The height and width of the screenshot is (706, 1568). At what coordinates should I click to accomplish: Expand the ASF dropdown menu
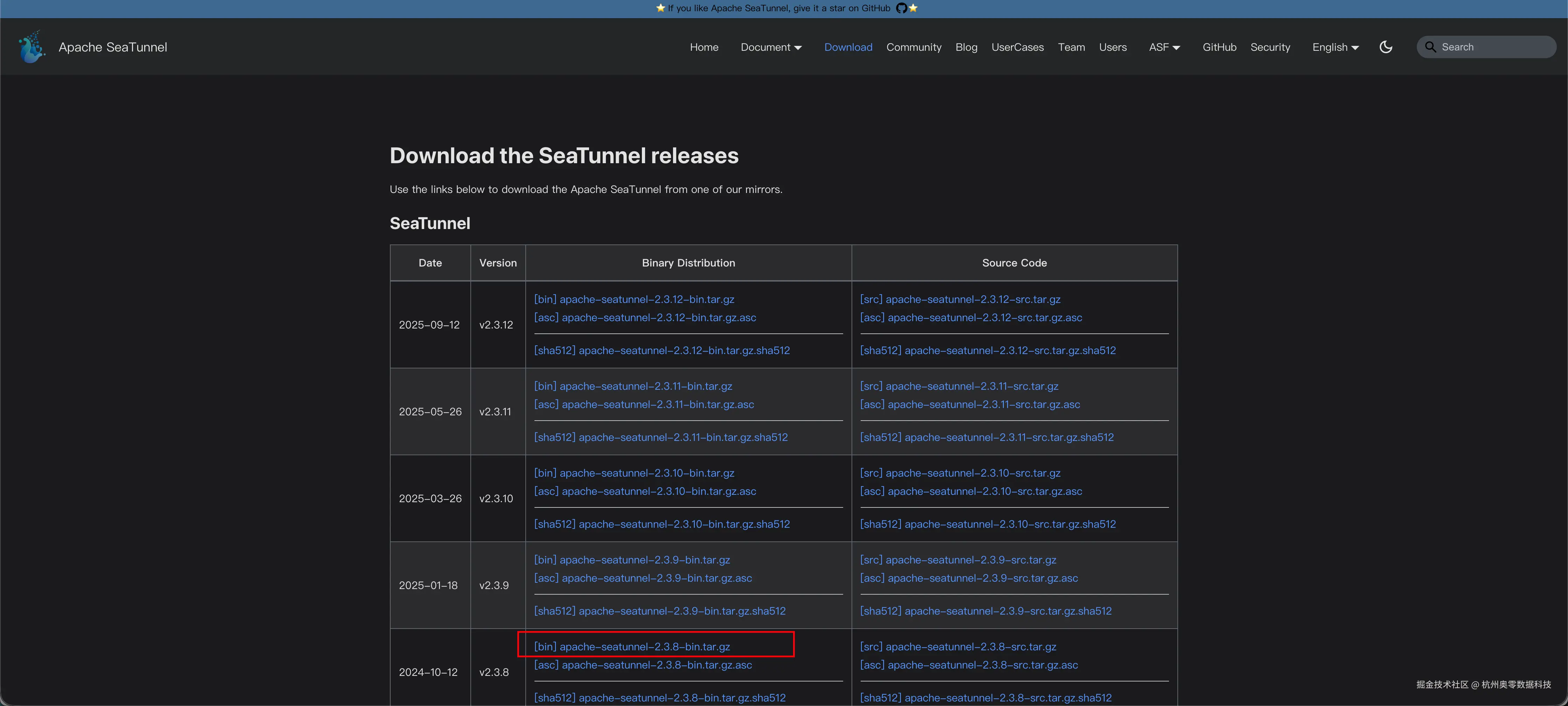coord(1164,47)
